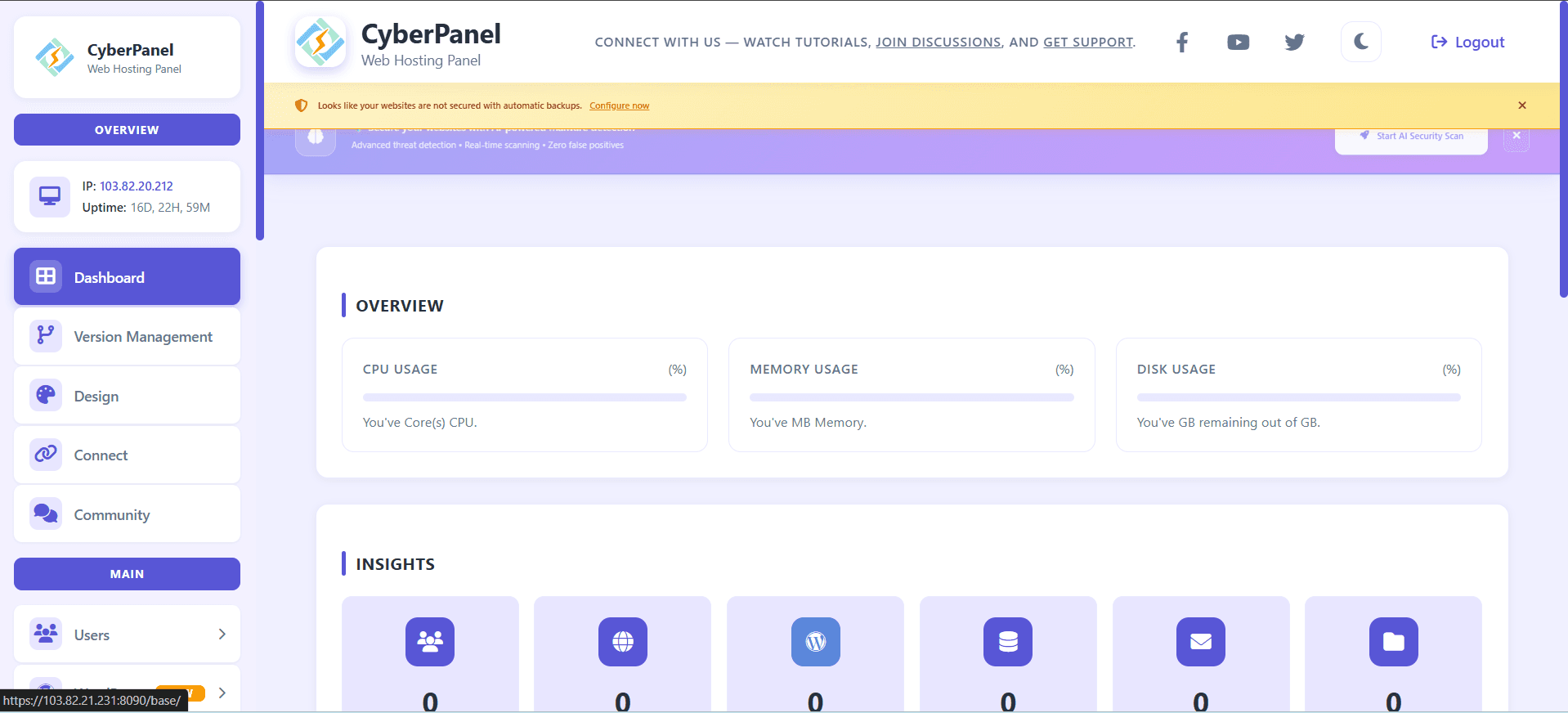Click the Logout link
The height and width of the screenshot is (713, 1568).
(x=1467, y=43)
